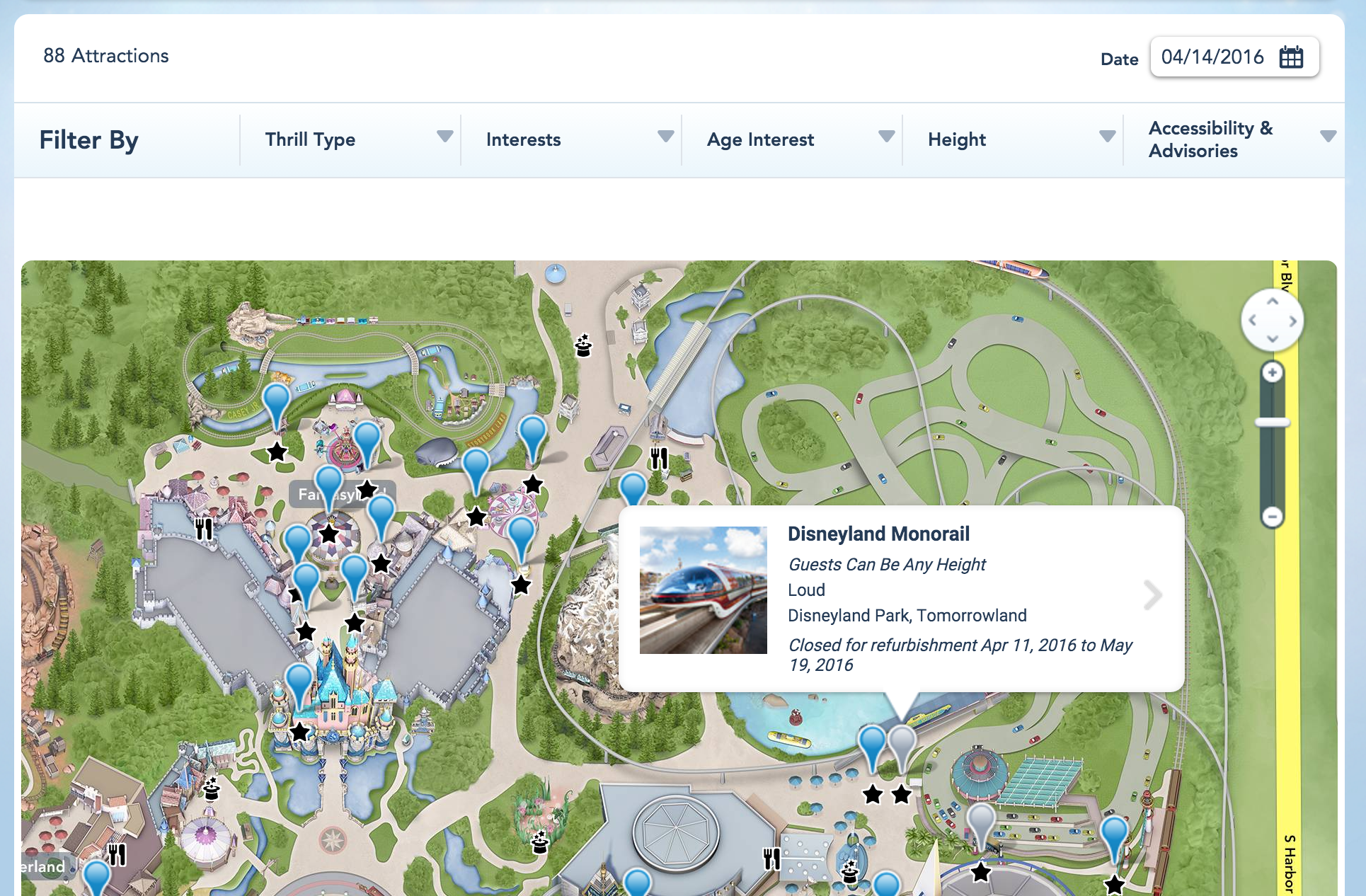The height and width of the screenshot is (896, 1366).
Task: Select blue pin beside gray Monorail pin
Action: pyautogui.click(x=872, y=749)
